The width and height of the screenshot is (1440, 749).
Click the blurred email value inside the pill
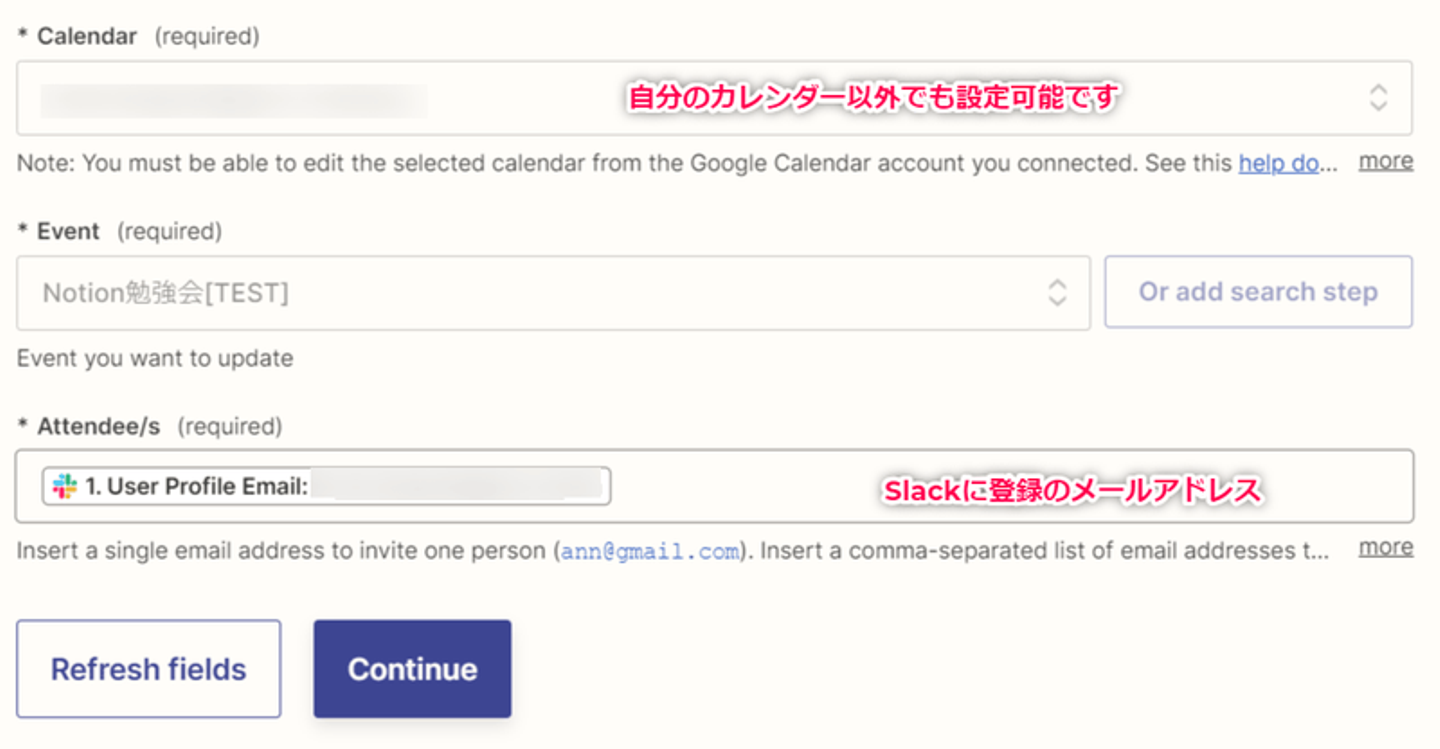(456, 487)
